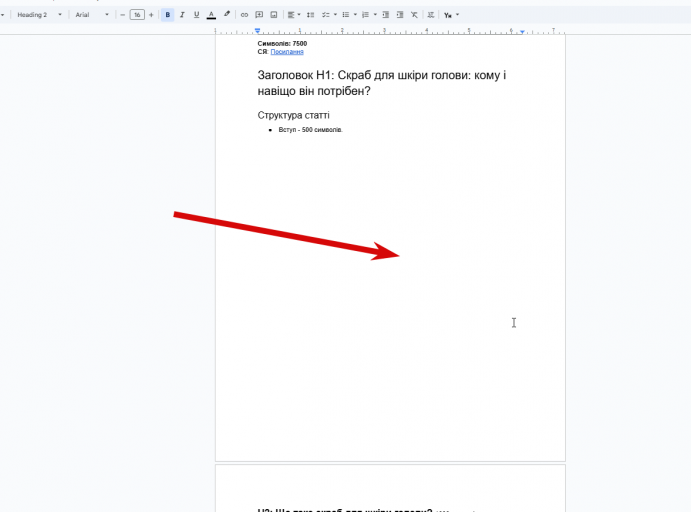
Task: Apply a numbered list
Action: [365, 15]
